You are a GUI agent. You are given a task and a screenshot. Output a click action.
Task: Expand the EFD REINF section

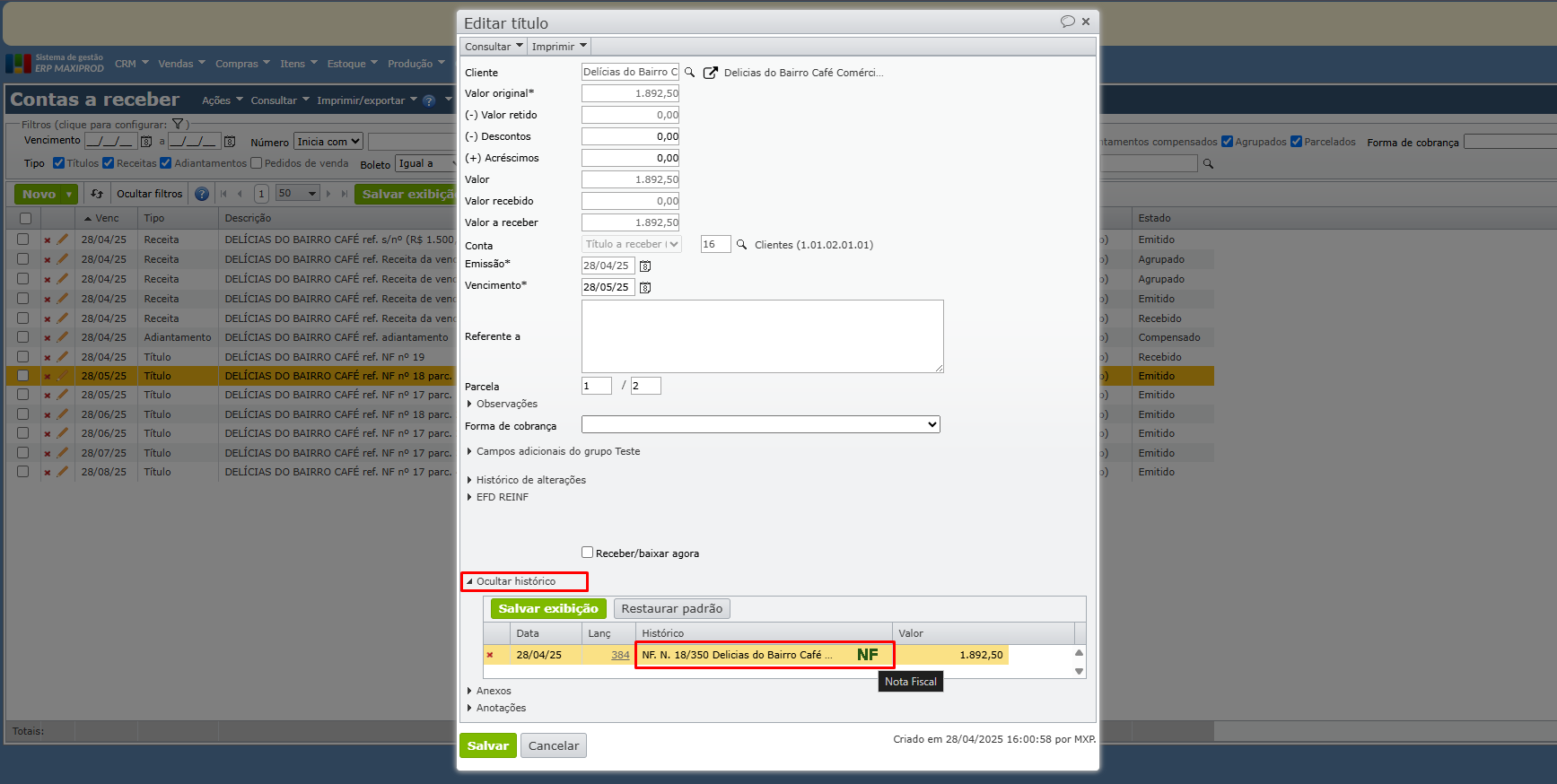tap(498, 497)
